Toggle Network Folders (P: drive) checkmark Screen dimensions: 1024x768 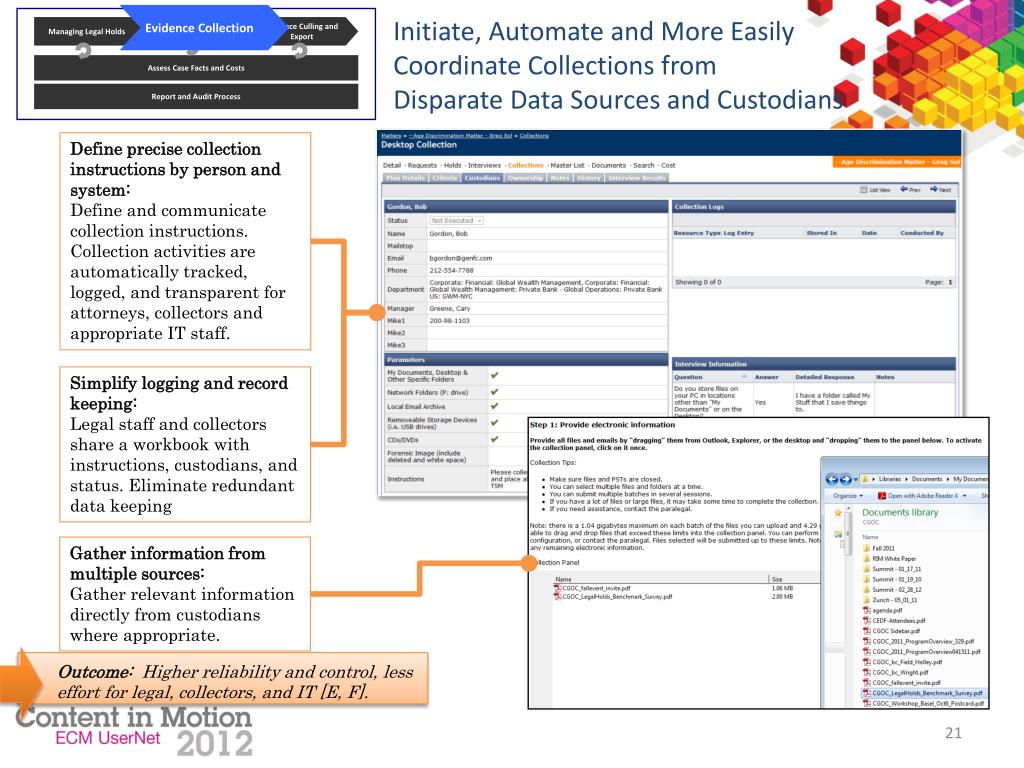click(494, 392)
